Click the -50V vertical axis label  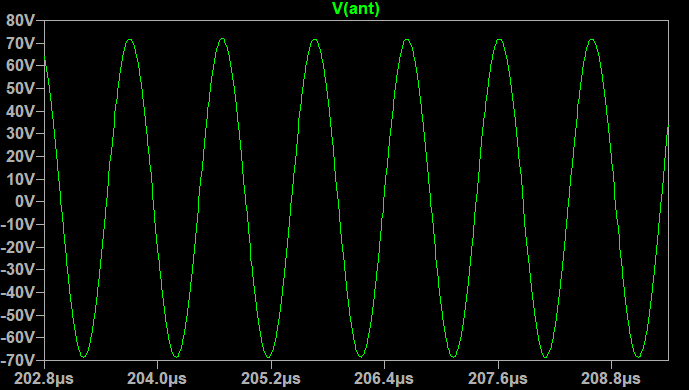[x=18, y=315]
